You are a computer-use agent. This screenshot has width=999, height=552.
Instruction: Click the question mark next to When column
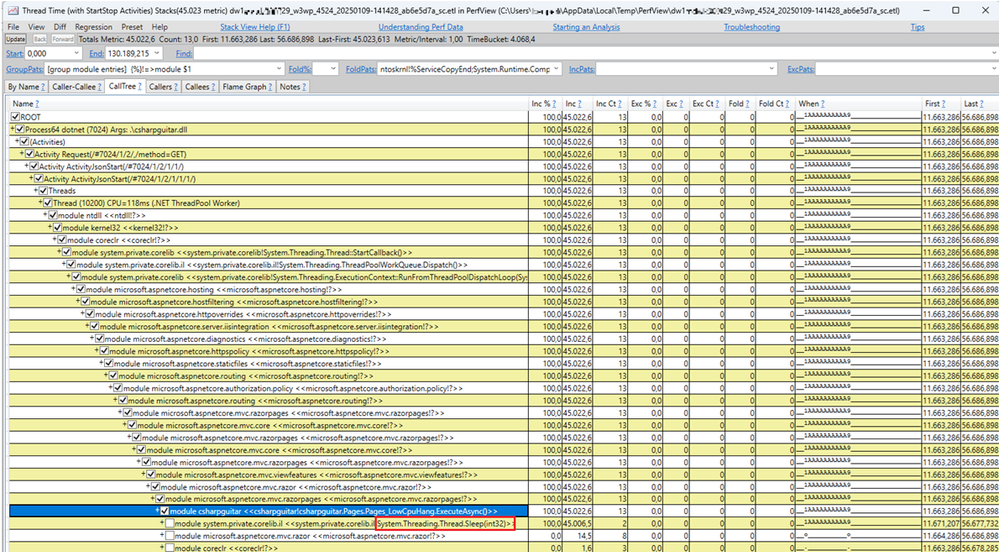pos(822,104)
